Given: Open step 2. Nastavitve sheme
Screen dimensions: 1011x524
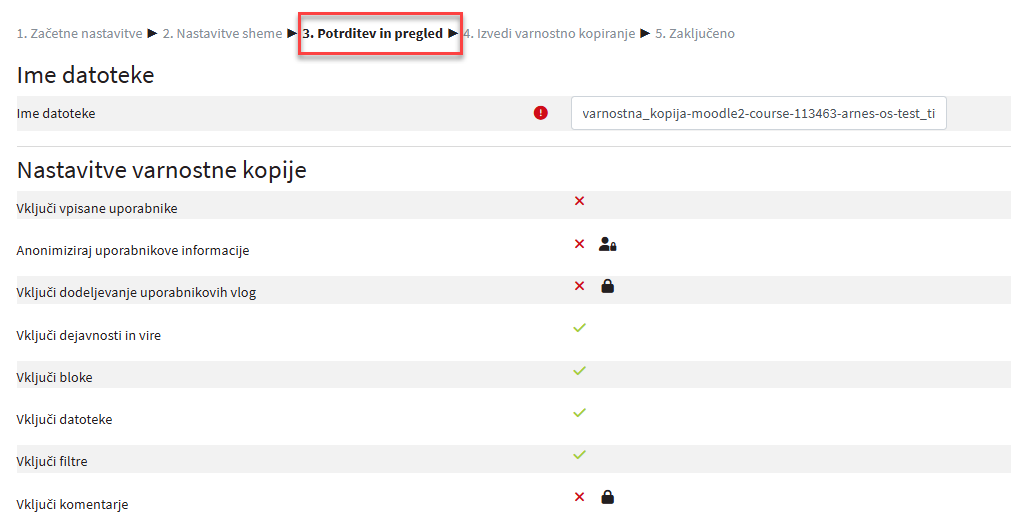Looking at the screenshot, I should tap(222, 34).
